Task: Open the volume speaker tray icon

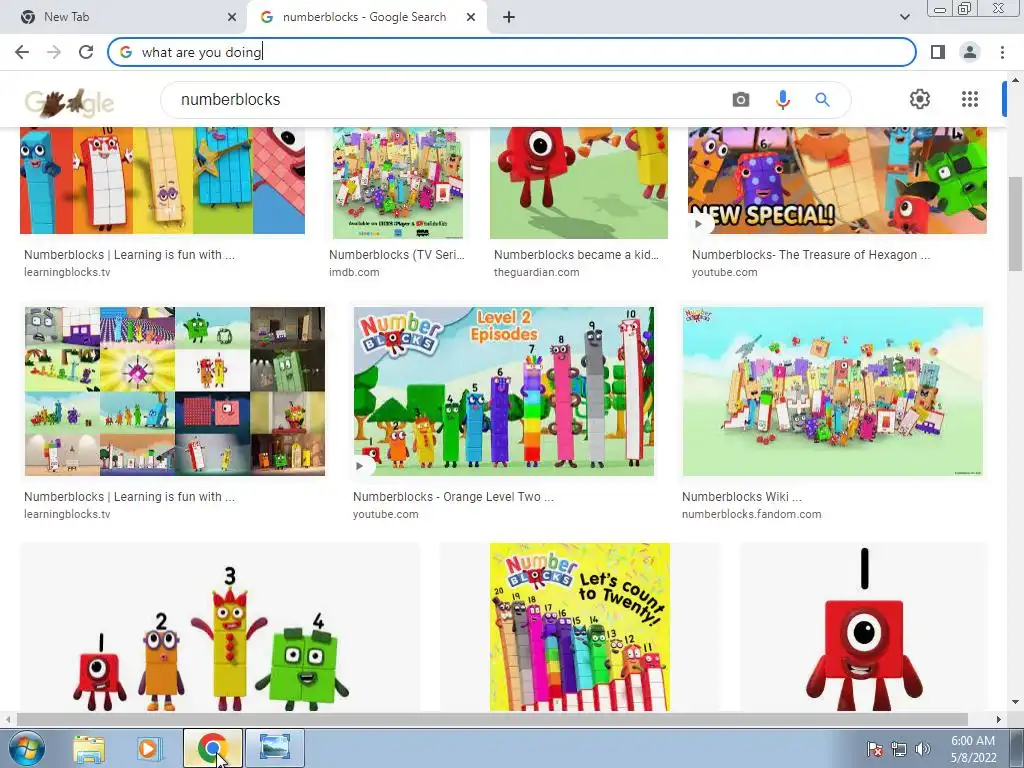Action: (922, 749)
